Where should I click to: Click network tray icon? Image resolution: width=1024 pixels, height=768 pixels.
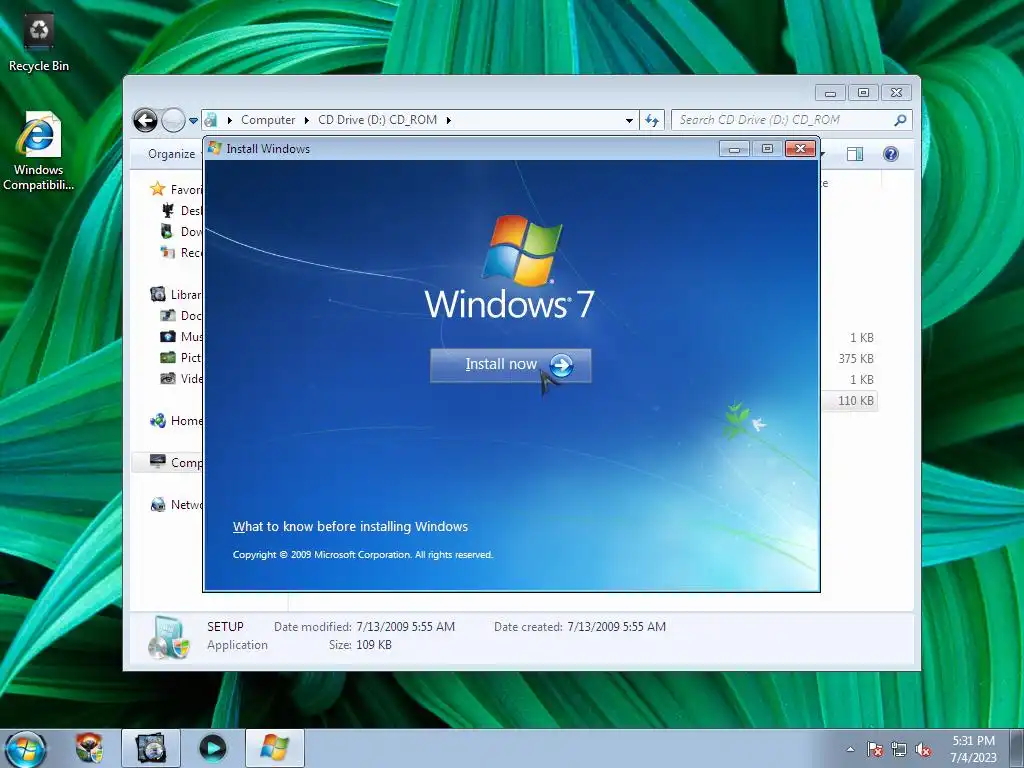click(x=899, y=749)
